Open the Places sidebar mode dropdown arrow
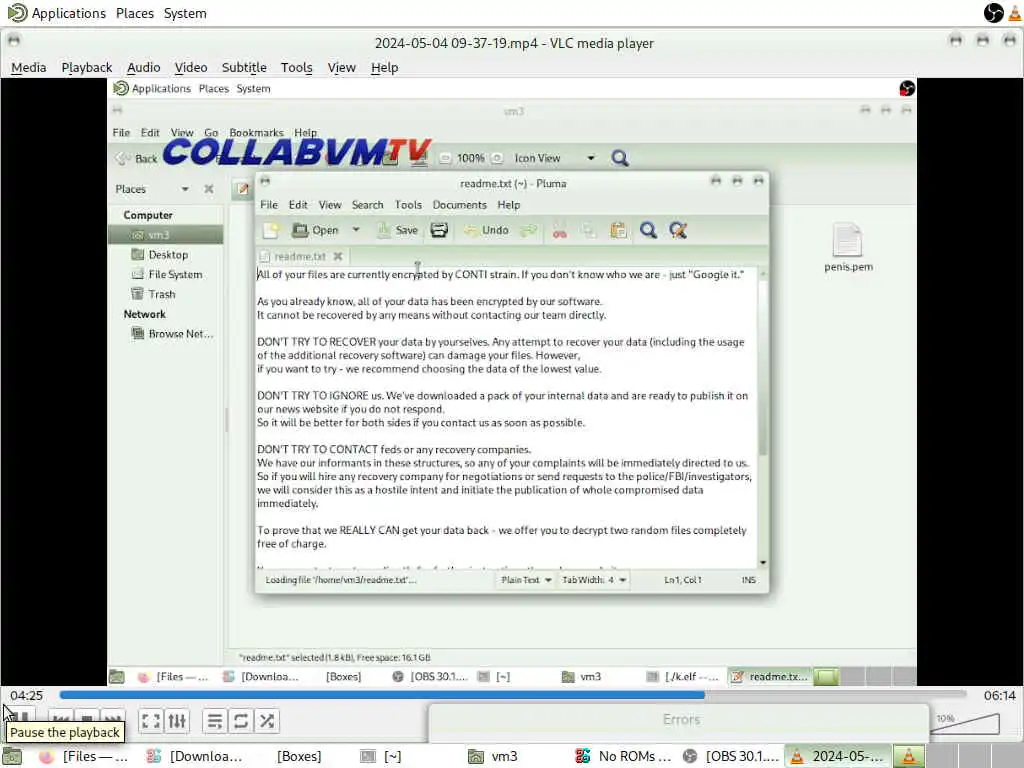 185,189
